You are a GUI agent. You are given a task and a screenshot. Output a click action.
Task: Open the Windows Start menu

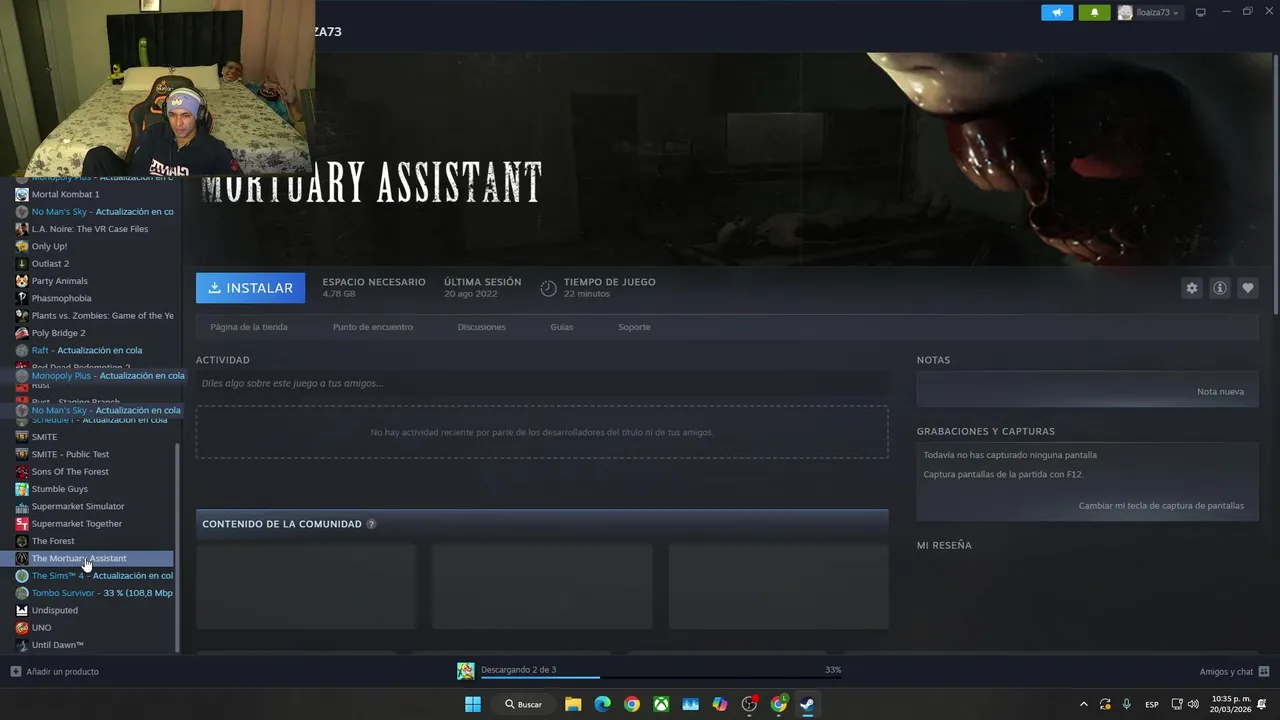[x=472, y=704]
